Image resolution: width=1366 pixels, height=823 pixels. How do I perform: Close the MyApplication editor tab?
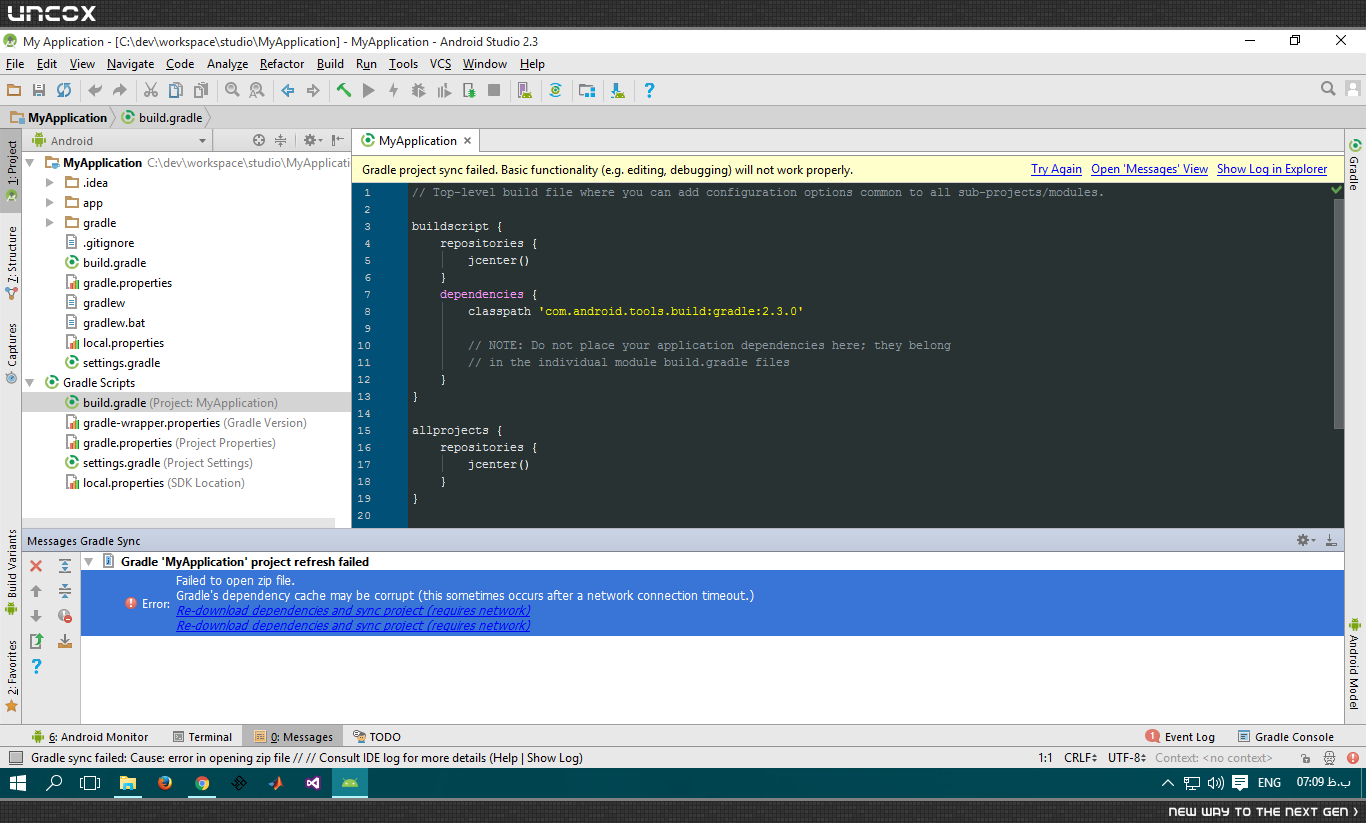pos(467,141)
